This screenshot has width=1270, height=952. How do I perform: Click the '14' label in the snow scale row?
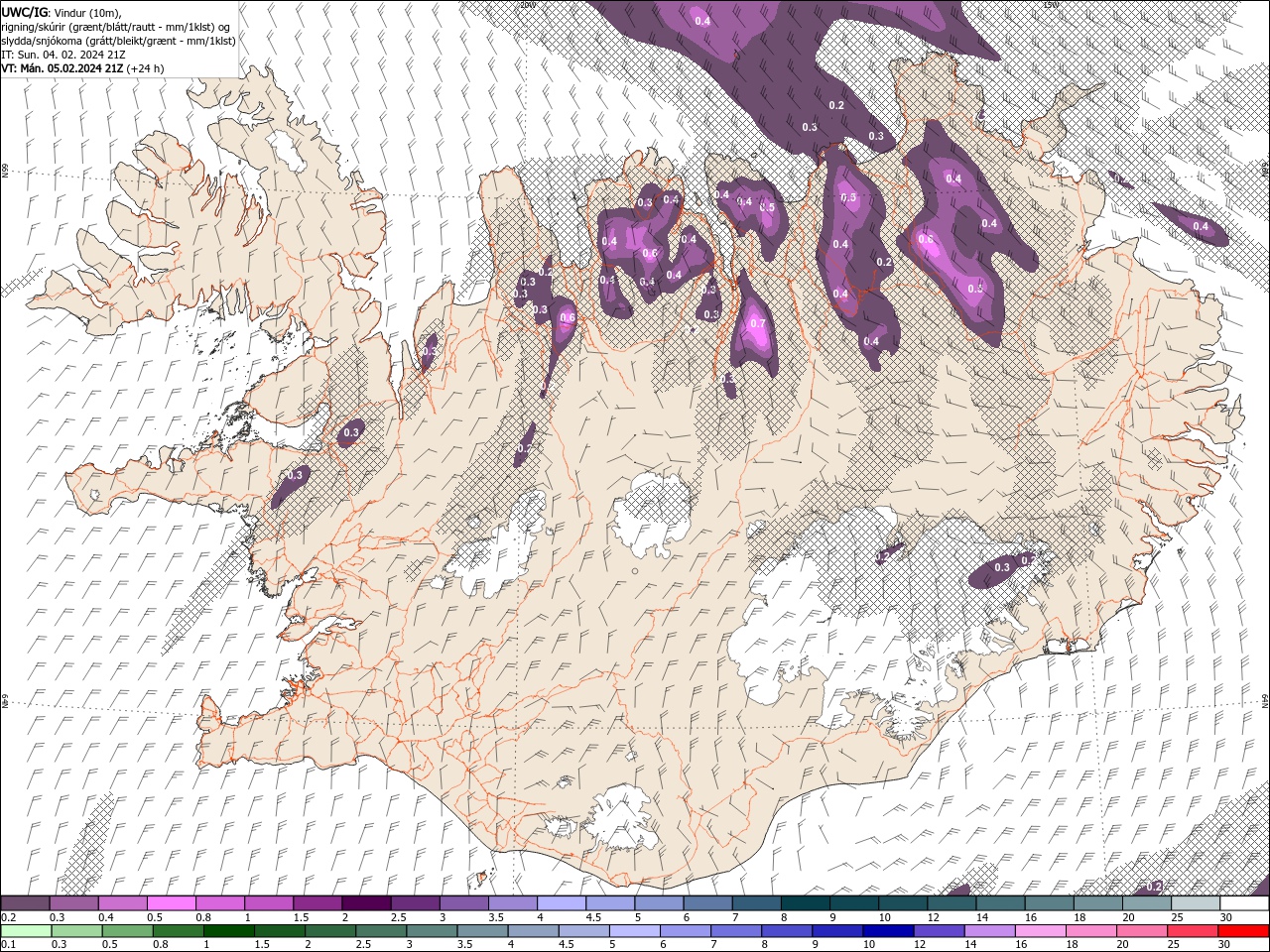click(x=983, y=917)
